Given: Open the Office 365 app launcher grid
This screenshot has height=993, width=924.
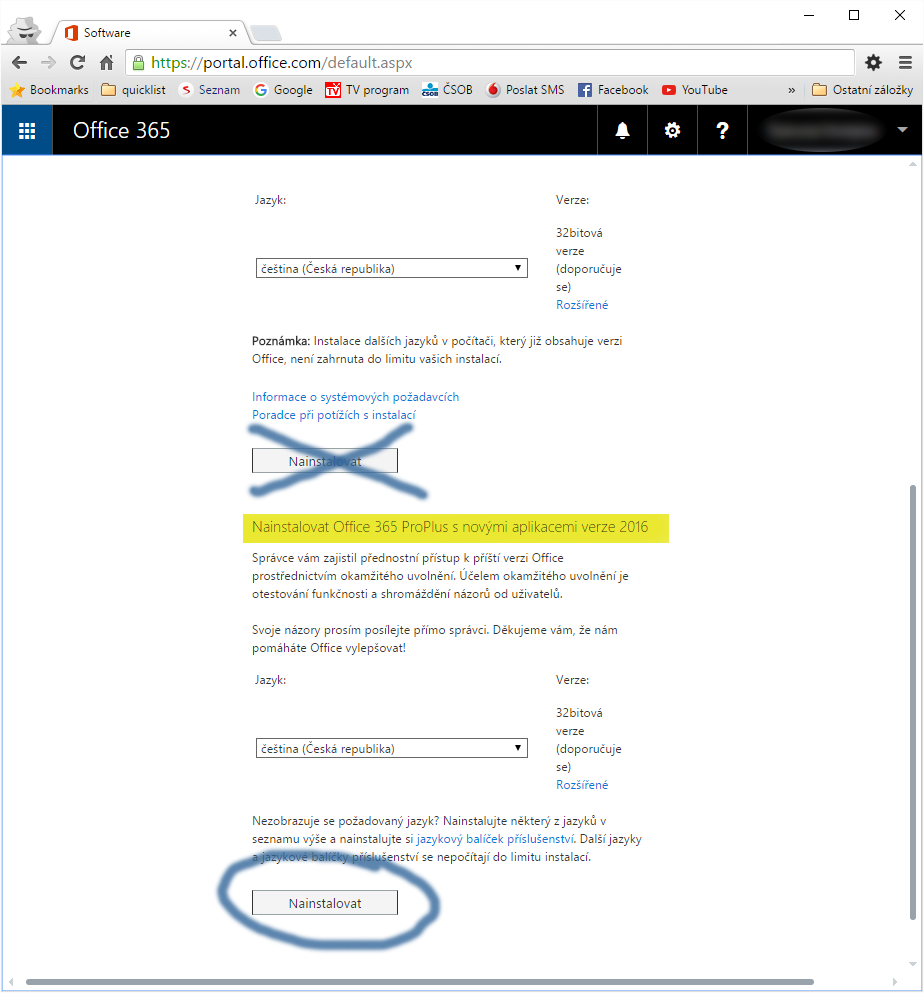Looking at the screenshot, I should coord(27,130).
